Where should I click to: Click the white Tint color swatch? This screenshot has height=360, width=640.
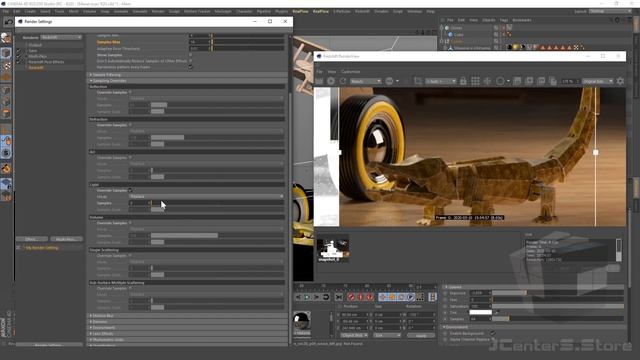[x=480, y=313]
